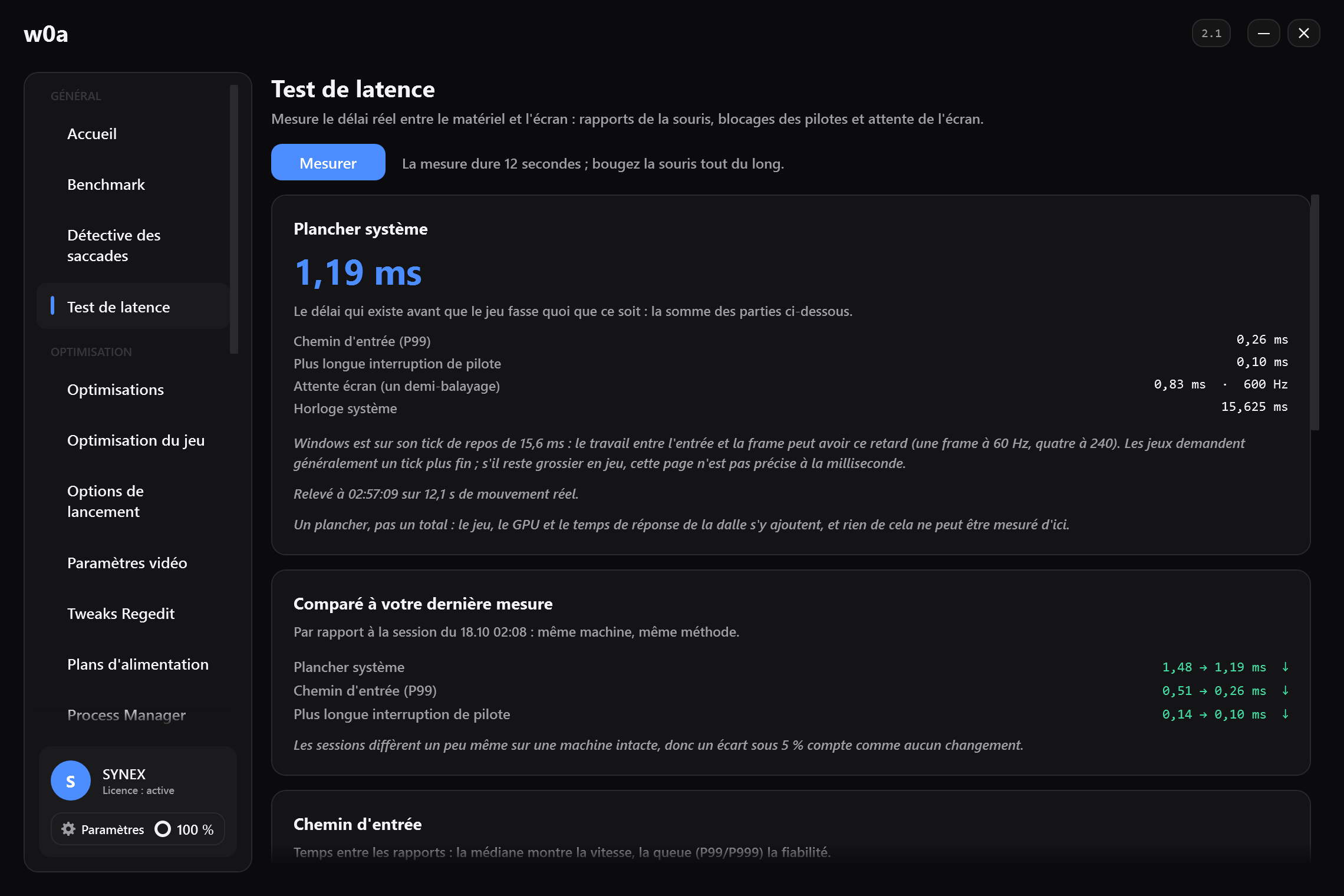The height and width of the screenshot is (896, 1344).
Task: Click the main content scrollbar
Action: tap(1315, 312)
